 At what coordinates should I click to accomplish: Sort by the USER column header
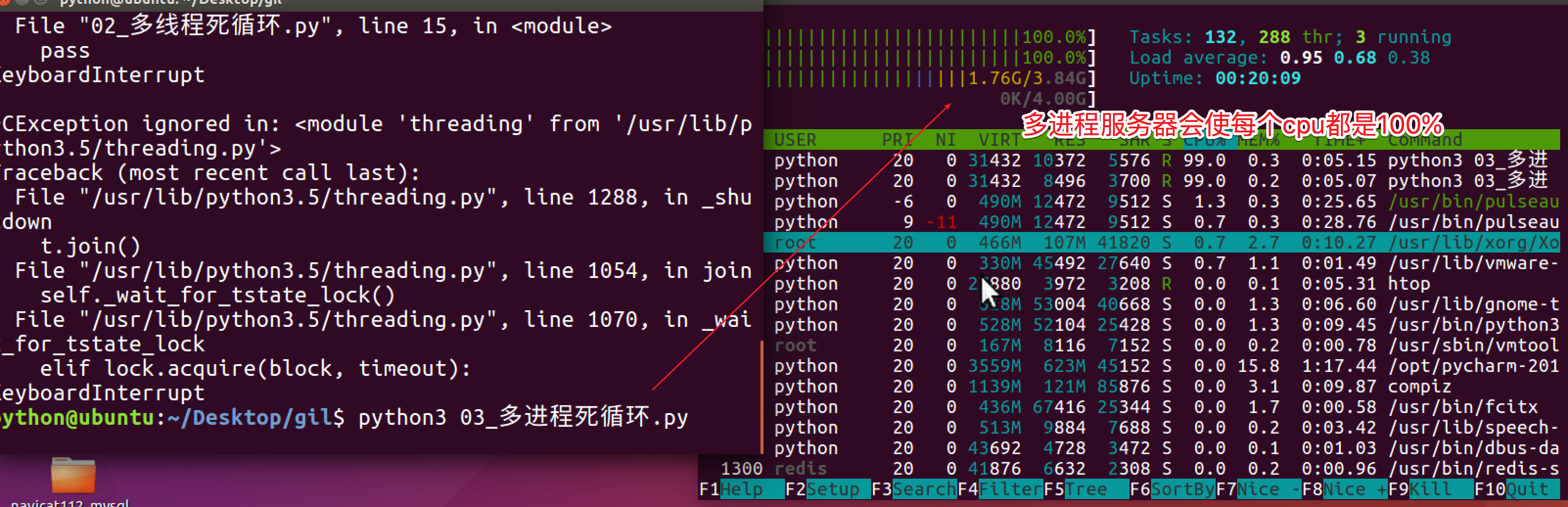pos(795,140)
